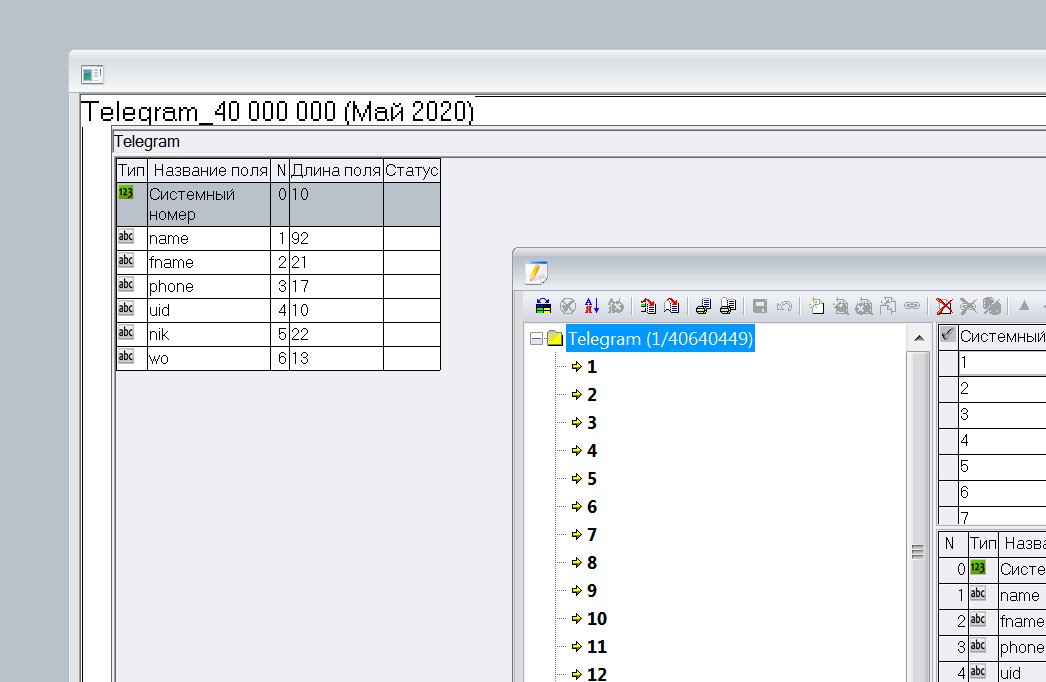Click the new record icon with sparkle
The height and width of the screenshot is (682, 1046).
coord(816,306)
